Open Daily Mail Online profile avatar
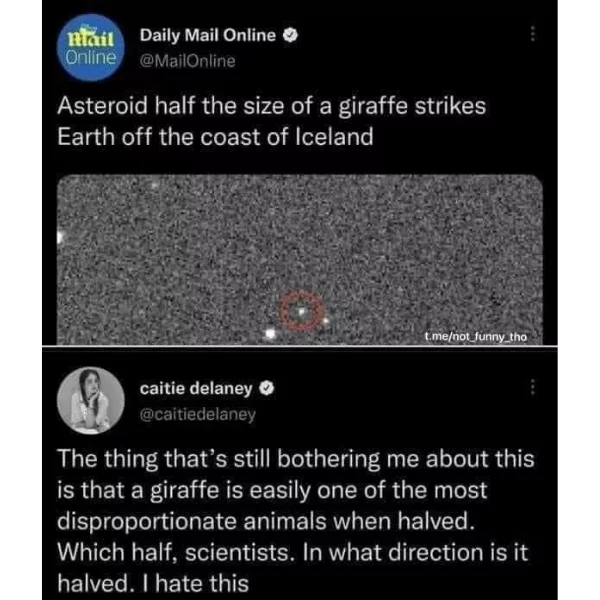Screen dimensions: 600x600 coord(91,47)
